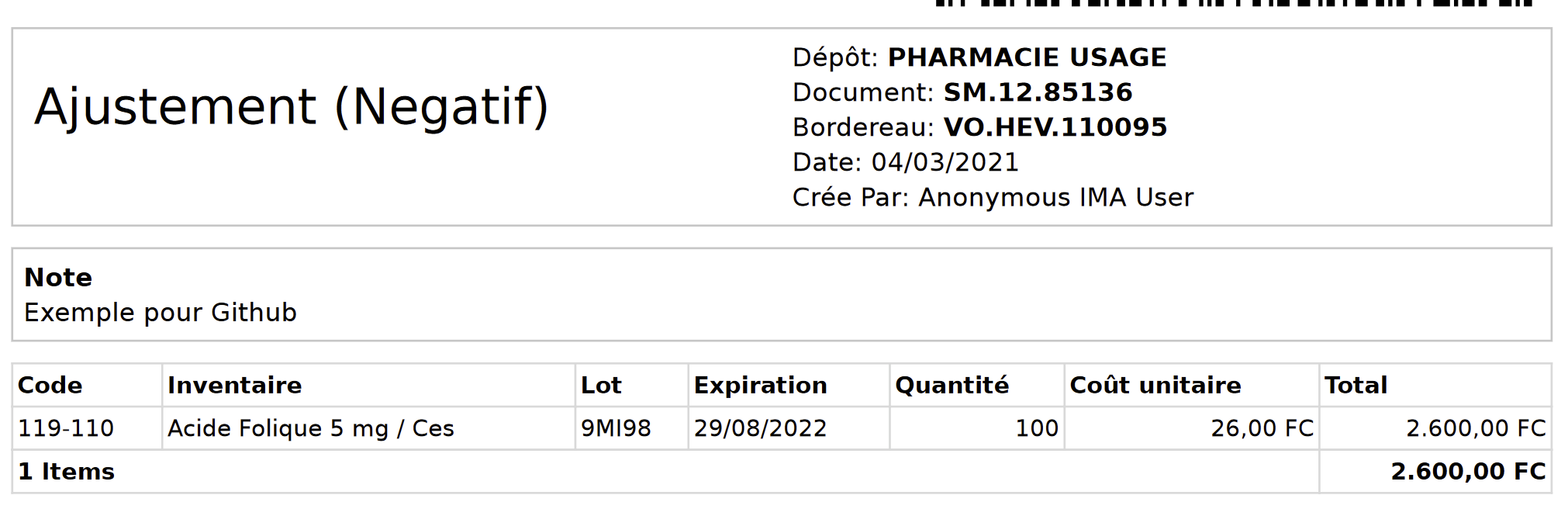The image size is (1568, 509).
Task: Click the Note heading
Action: point(58,277)
